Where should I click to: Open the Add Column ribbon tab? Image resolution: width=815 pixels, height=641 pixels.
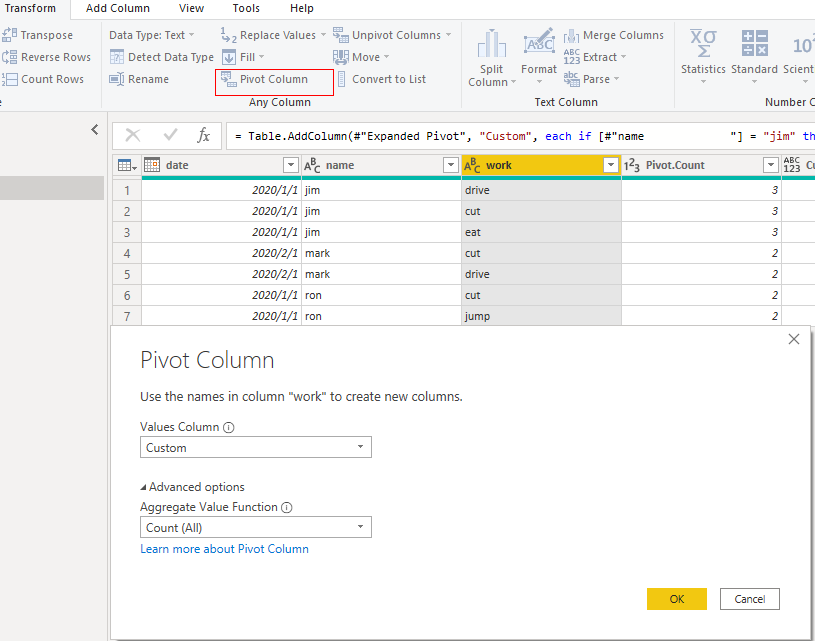tap(118, 8)
